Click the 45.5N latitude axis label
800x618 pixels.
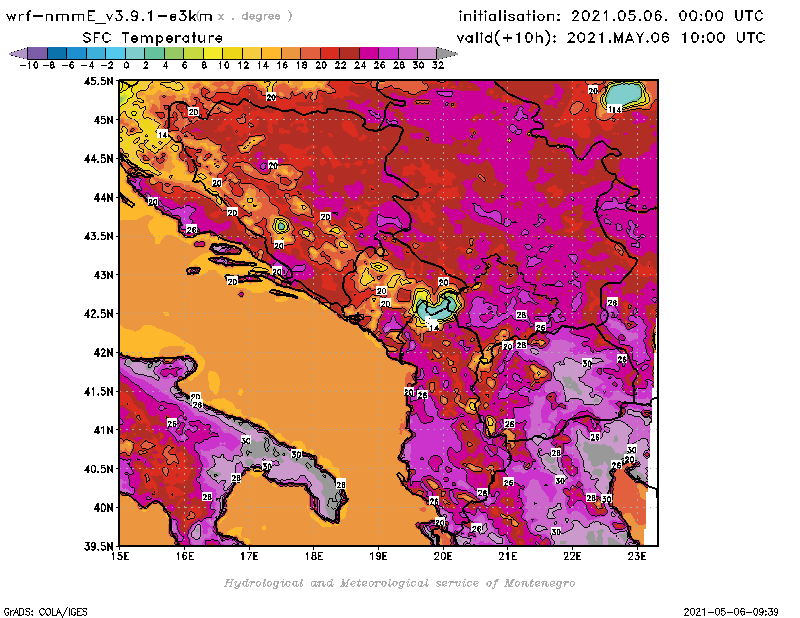coord(98,81)
